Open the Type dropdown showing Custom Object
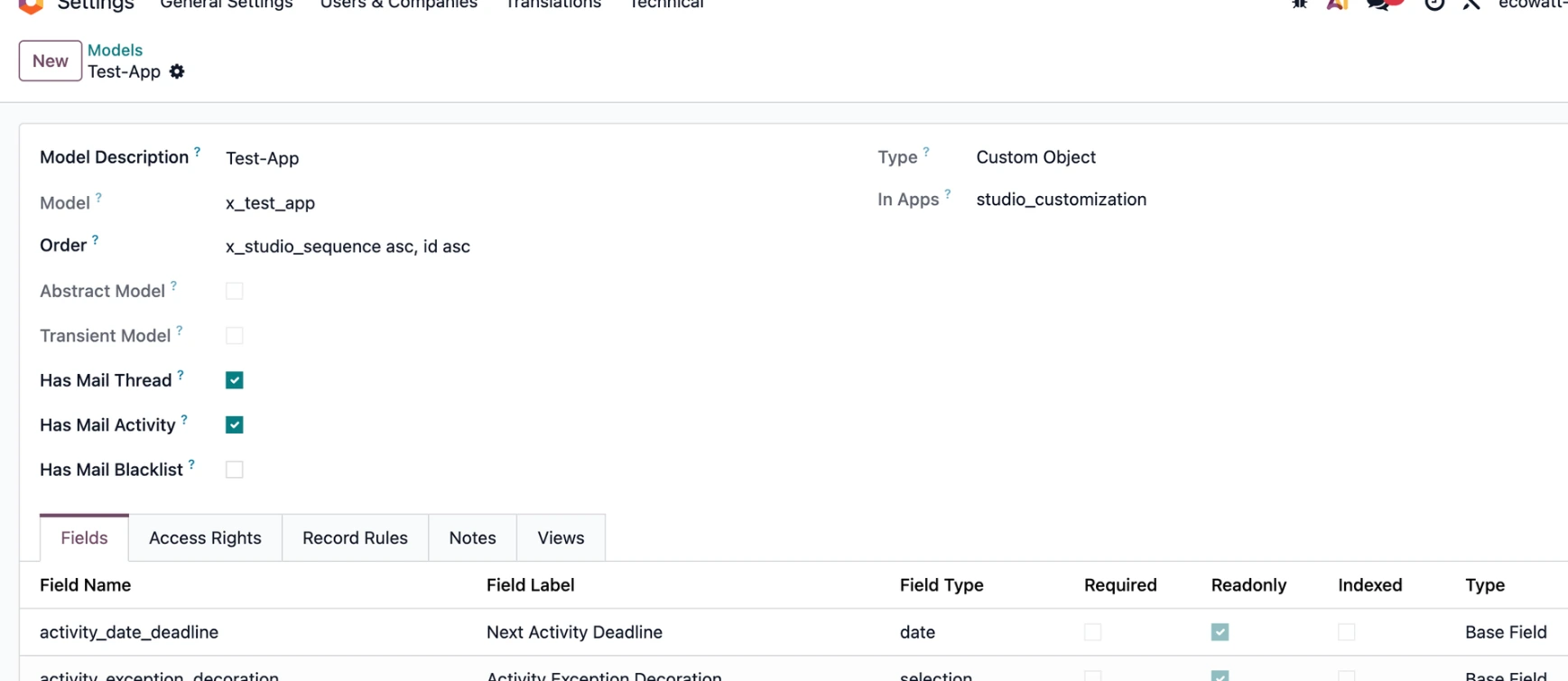Screen dimensions: 1568x681 tap(1036, 157)
